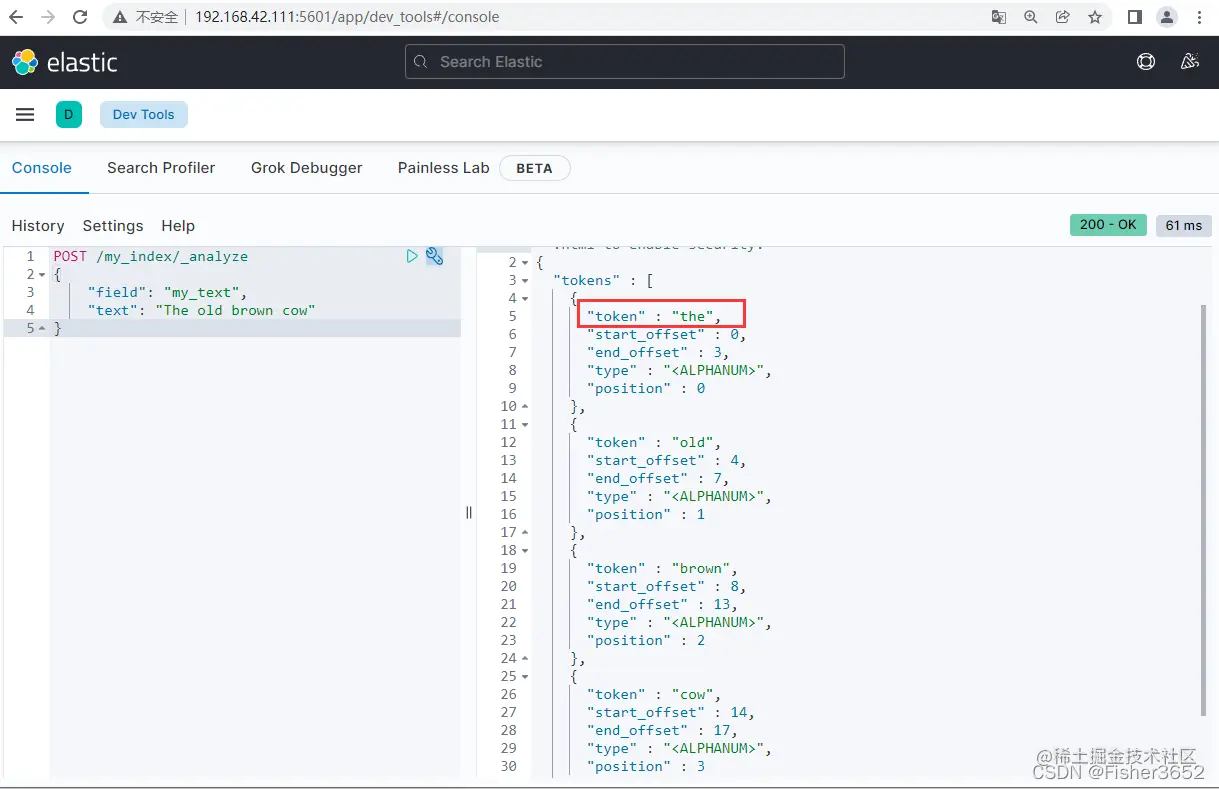
Task: Reload the page with refresh icon
Action: [81, 17]
